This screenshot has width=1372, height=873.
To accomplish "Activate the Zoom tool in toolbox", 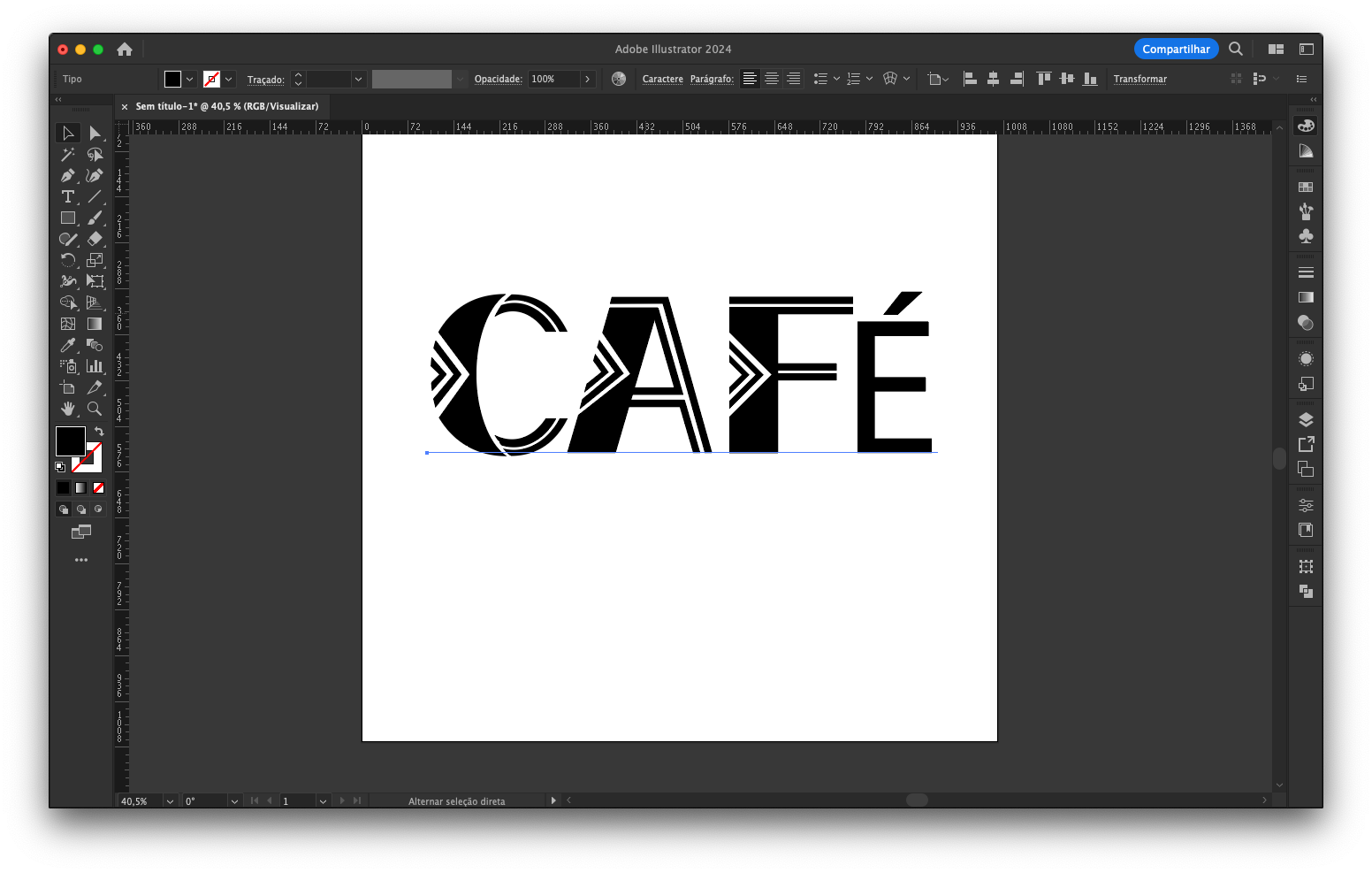I will [95, 409].
